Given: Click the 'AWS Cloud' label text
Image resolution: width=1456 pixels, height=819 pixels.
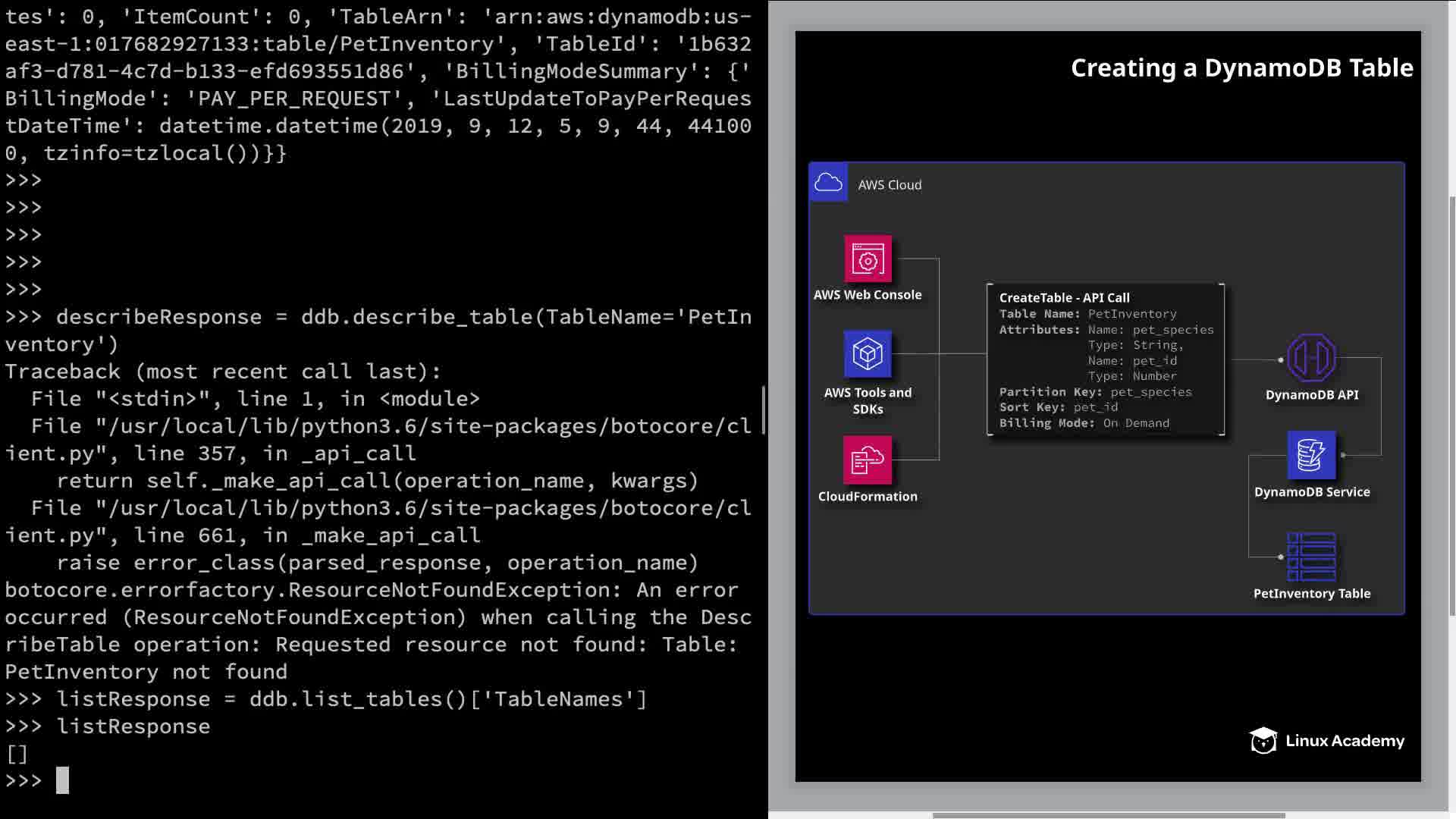Looking at the screenshot, I should coord(890,185).
